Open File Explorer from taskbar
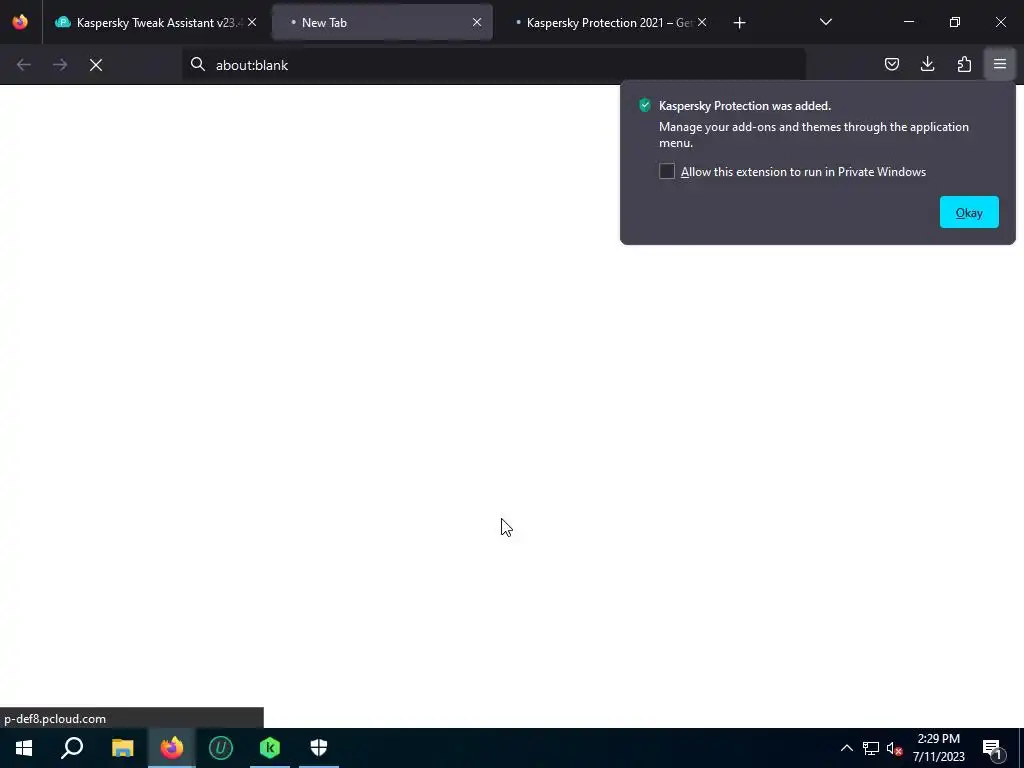This screenshot has height=768, width=1024. [122, 748]
